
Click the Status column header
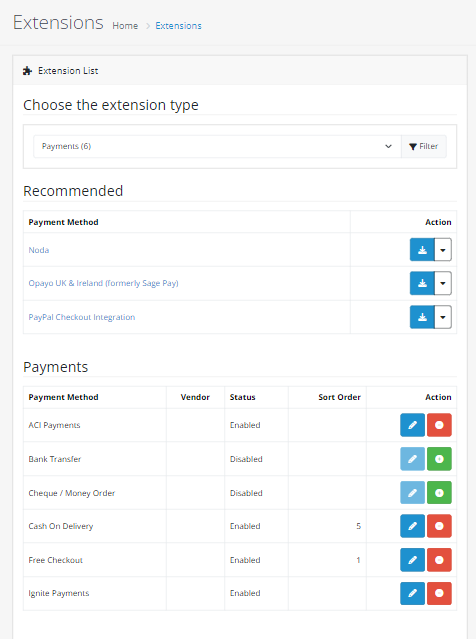tap(242, 397)
